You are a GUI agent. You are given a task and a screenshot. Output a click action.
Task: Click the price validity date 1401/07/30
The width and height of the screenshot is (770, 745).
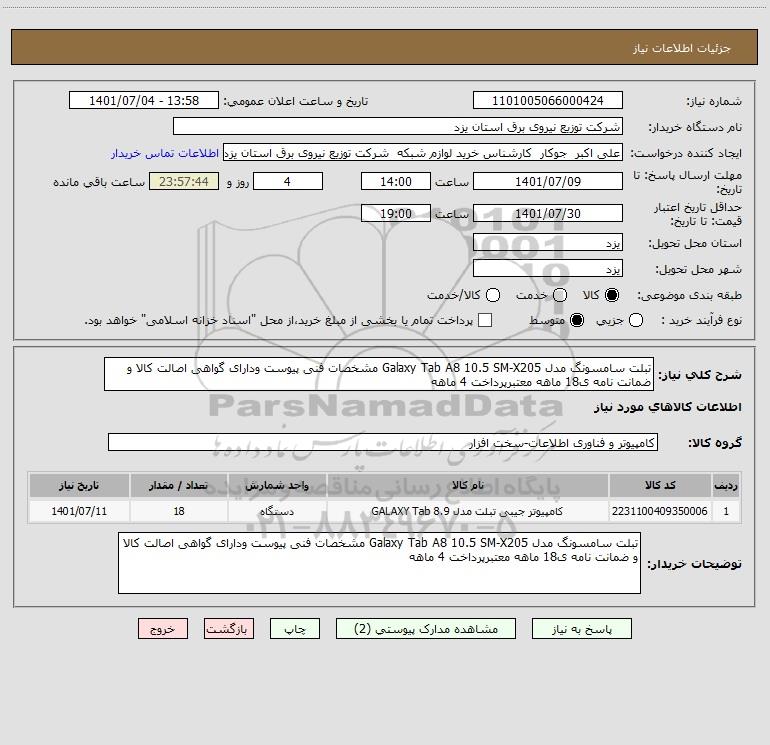[548, 213]
